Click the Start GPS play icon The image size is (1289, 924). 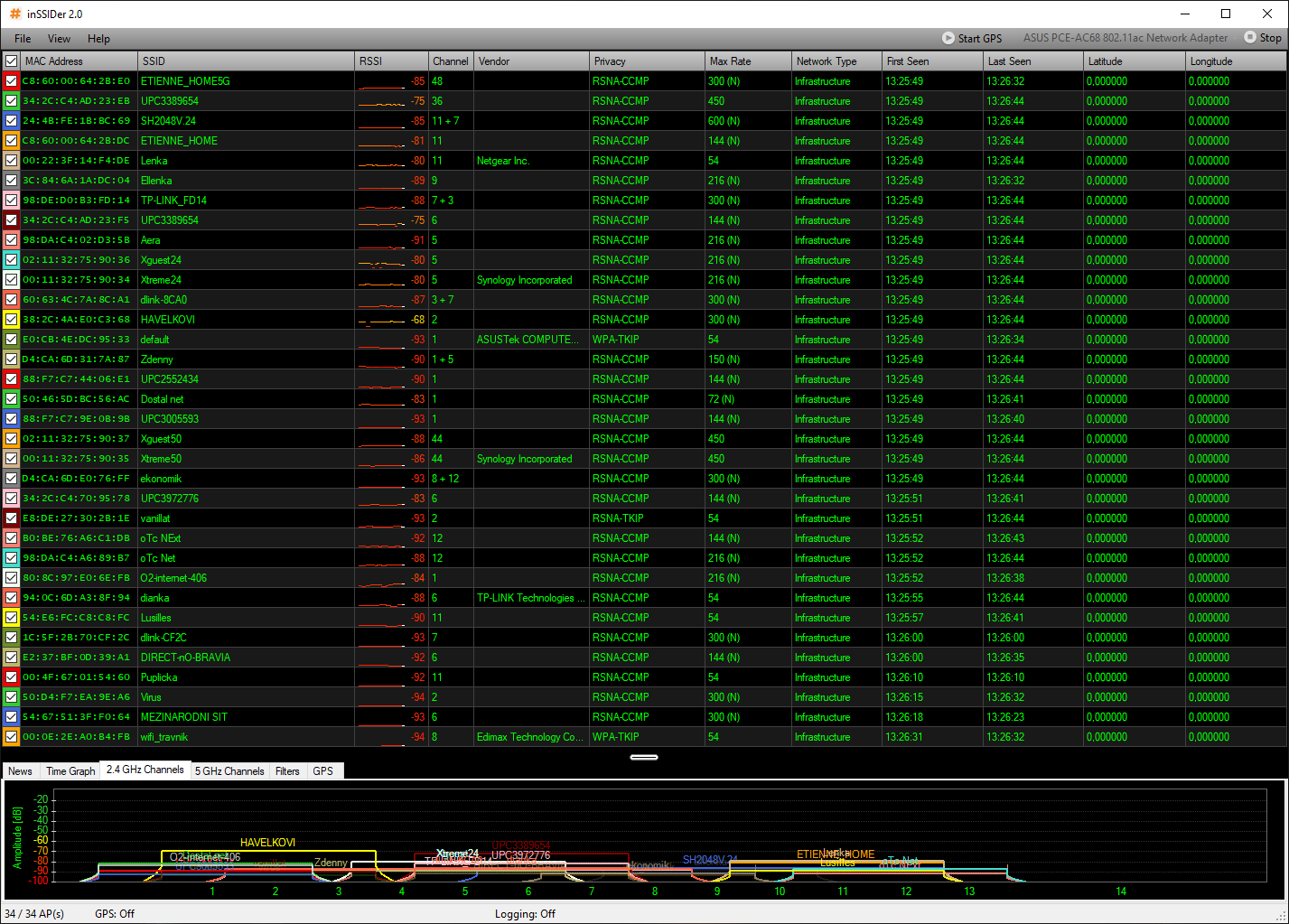948,38
